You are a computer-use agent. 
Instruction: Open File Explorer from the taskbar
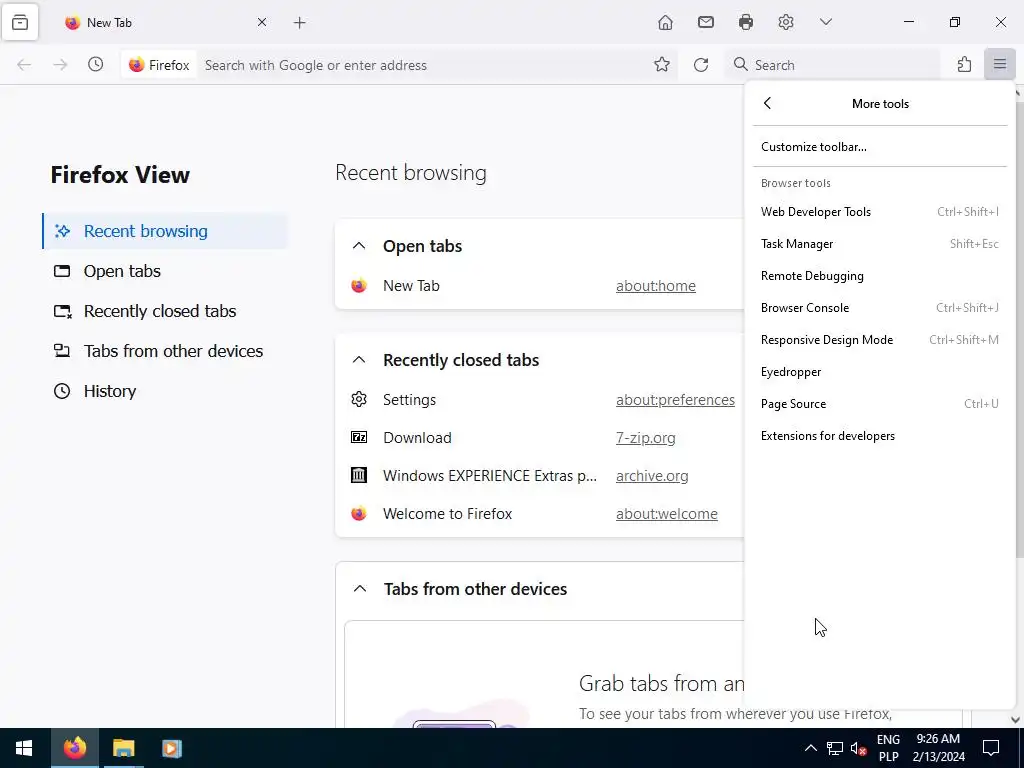coord(123,748)
